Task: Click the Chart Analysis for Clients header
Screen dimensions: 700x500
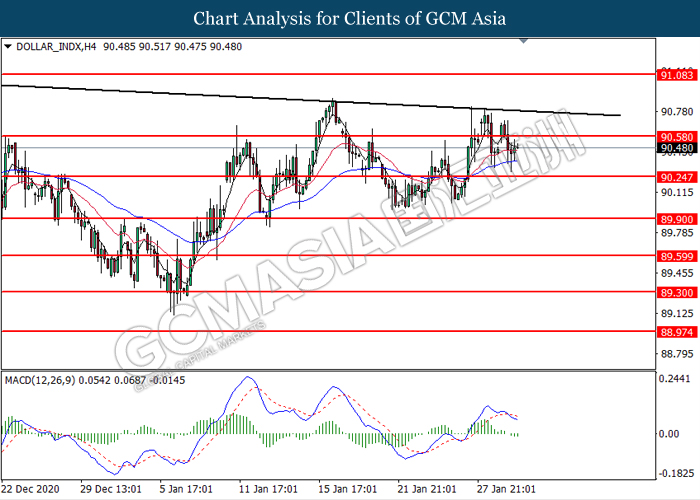Action: (350, 18)
